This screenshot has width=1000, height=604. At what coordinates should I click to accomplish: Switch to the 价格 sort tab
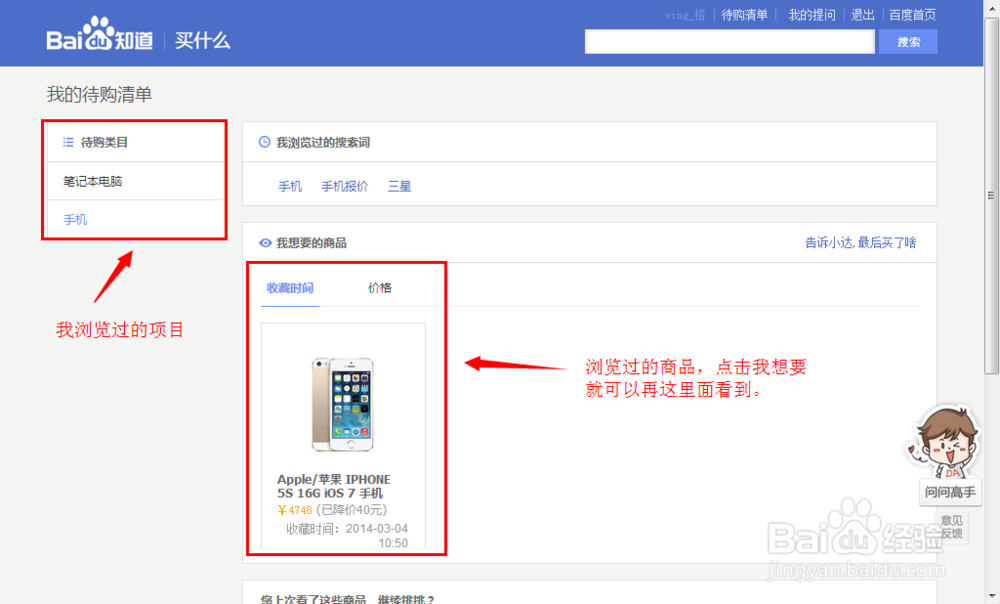(379, 288)
